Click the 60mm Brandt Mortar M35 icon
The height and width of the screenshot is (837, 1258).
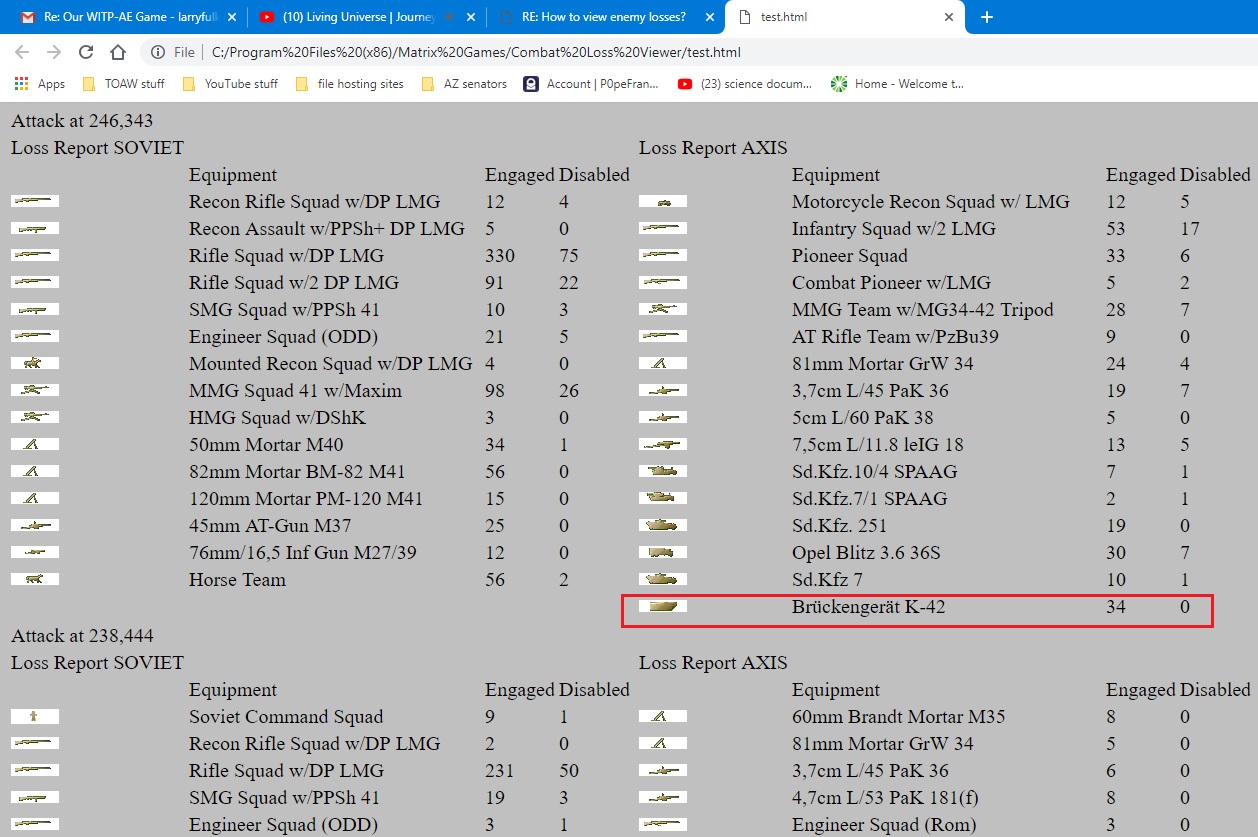click(x=663, y=716)
